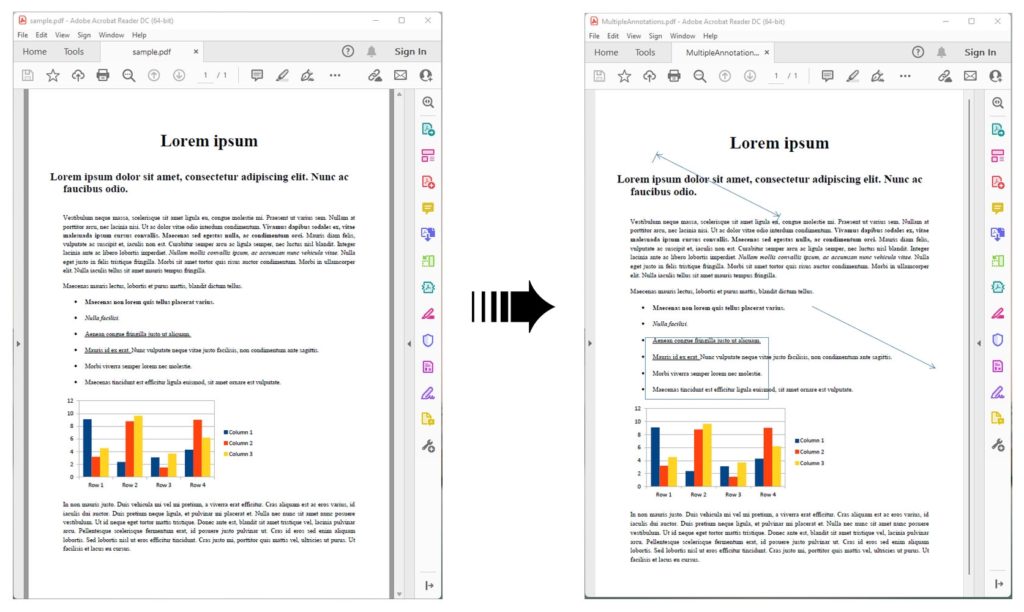Viewport: 1024px width, 612px height.
Task: Click the yellow comment icon in MultipleAnnotations.pdf sidebar
Action: click(x=997, y=208)
